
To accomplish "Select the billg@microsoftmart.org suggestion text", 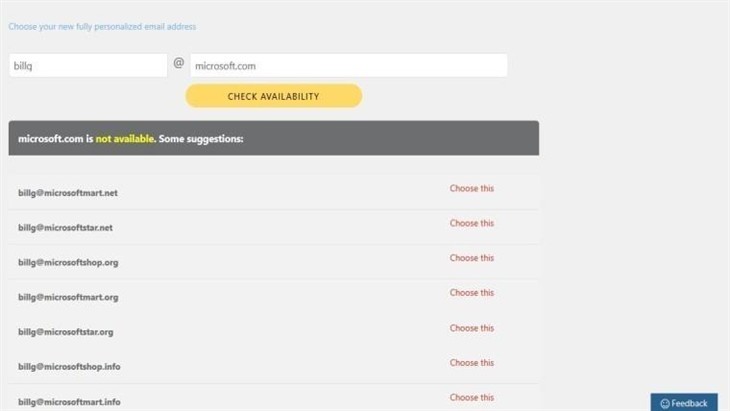I will click(68, 297).
